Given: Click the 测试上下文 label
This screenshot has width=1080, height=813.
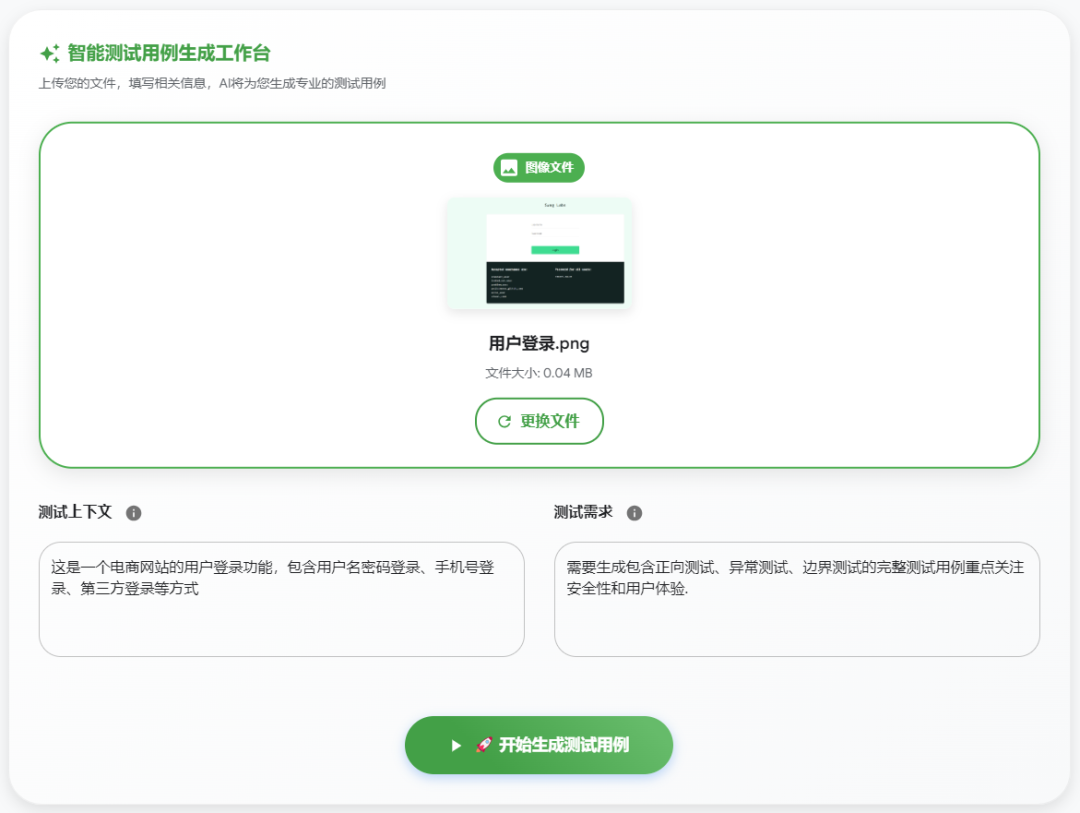Looking at the screenshot, I should (x=75, y=512).
